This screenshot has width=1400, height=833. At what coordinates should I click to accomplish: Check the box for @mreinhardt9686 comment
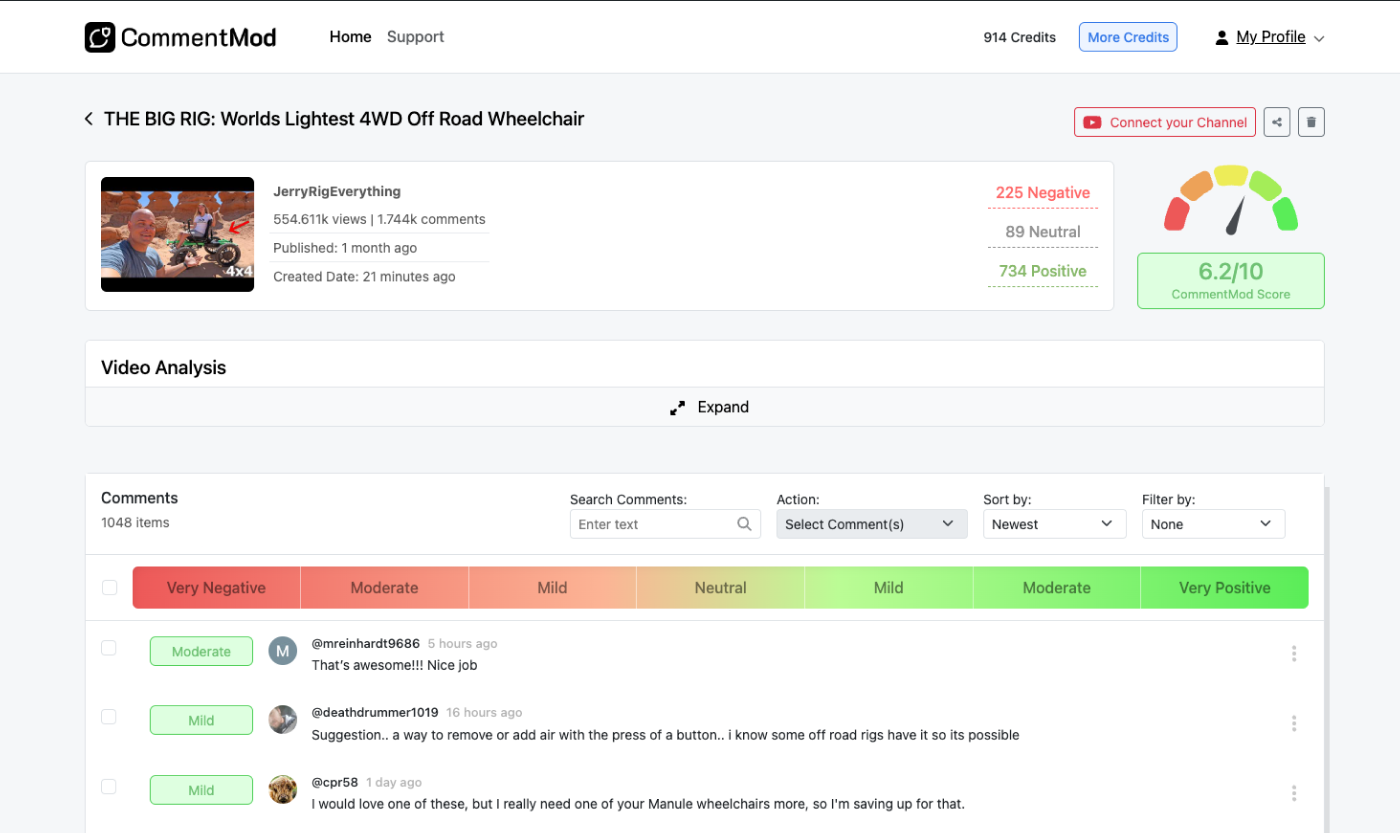click(109, 648)
